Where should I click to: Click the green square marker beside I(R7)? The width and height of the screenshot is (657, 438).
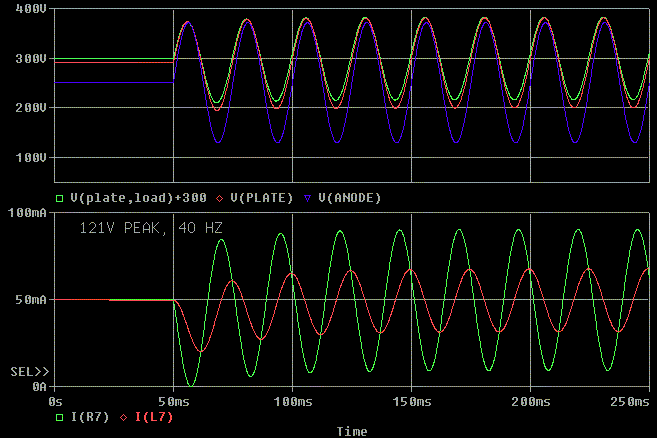59,417
